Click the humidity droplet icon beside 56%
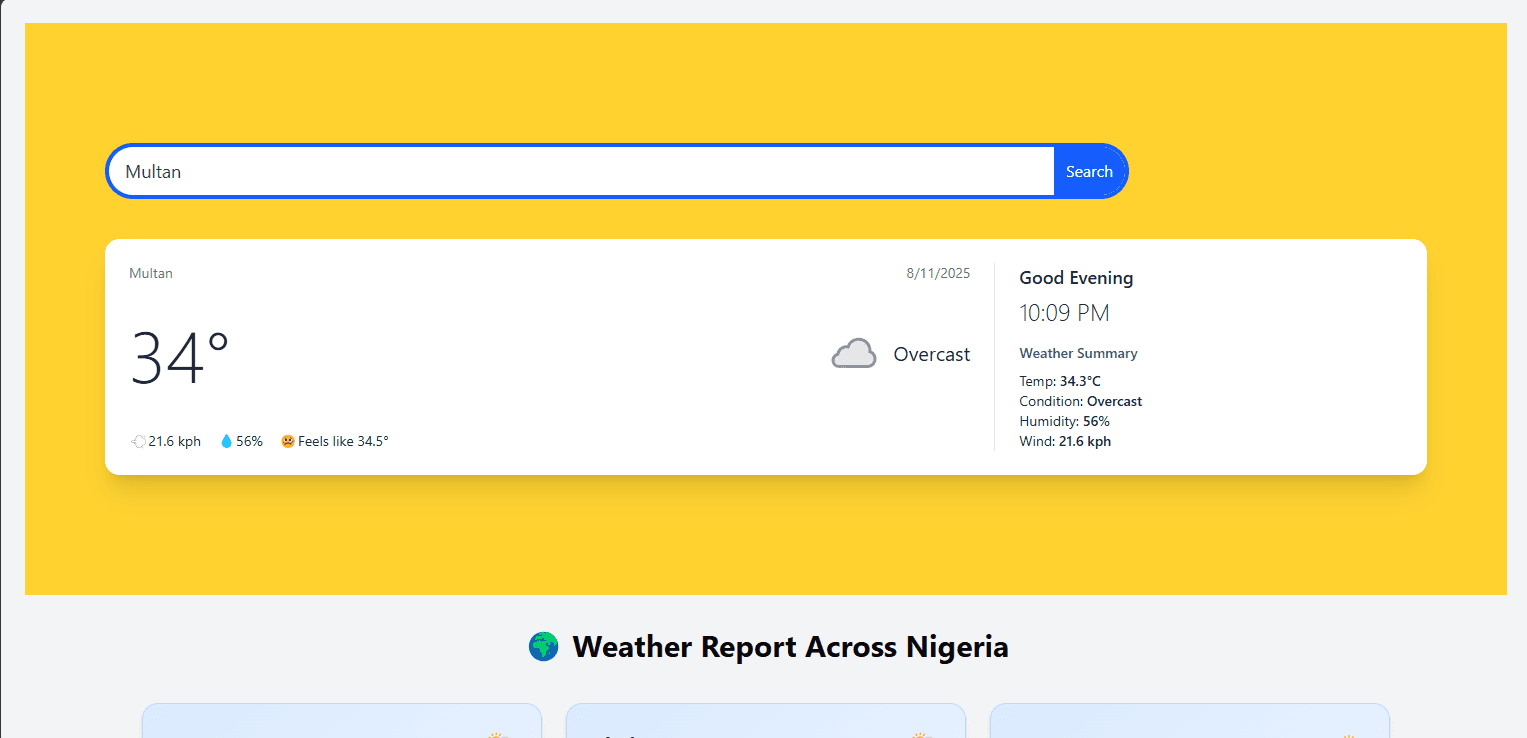Screen dimensions: 1527x738 click(226, 441)
